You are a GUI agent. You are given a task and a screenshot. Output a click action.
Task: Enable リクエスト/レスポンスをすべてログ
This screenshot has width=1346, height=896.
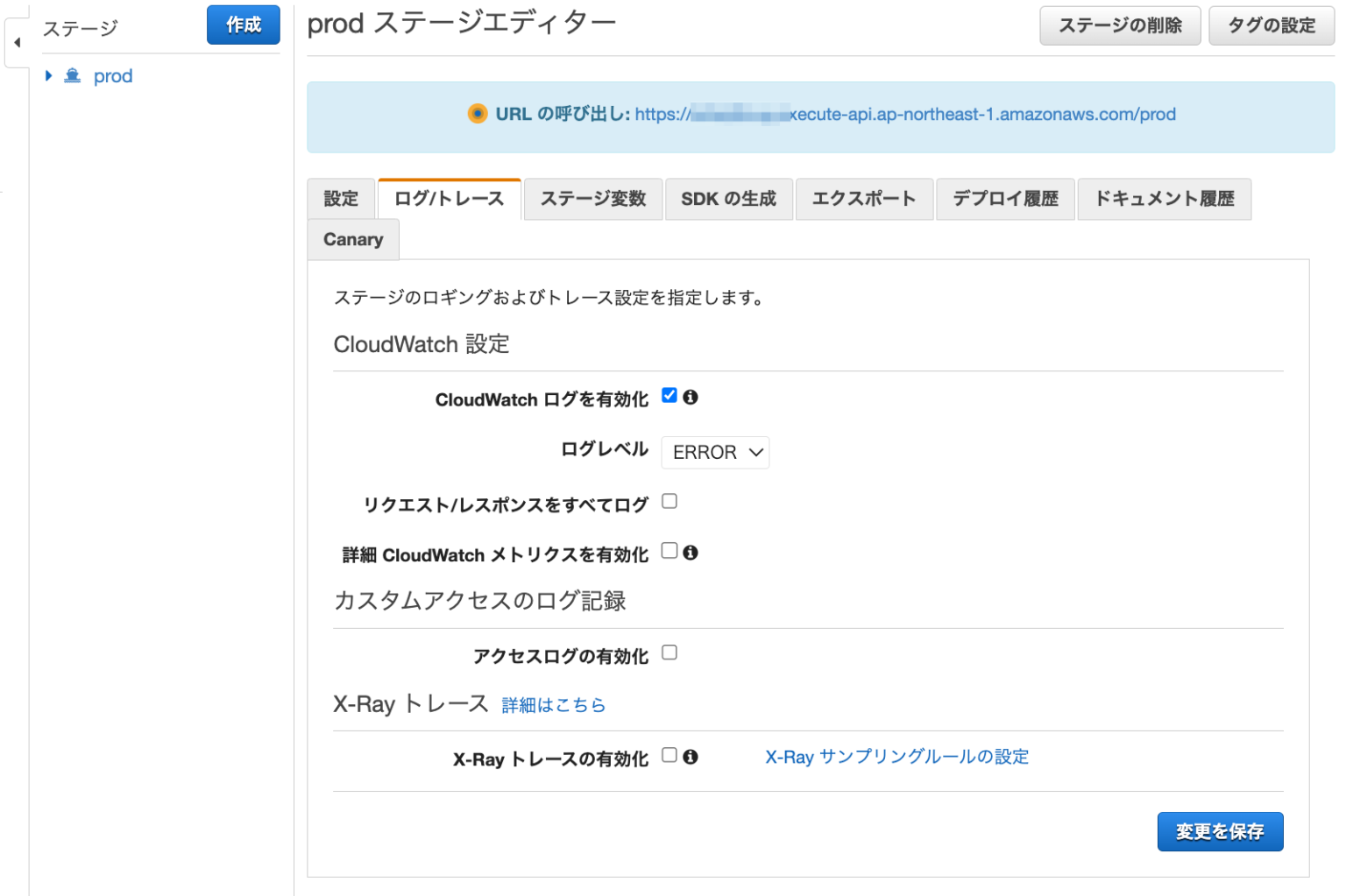[x=669, y=500]
